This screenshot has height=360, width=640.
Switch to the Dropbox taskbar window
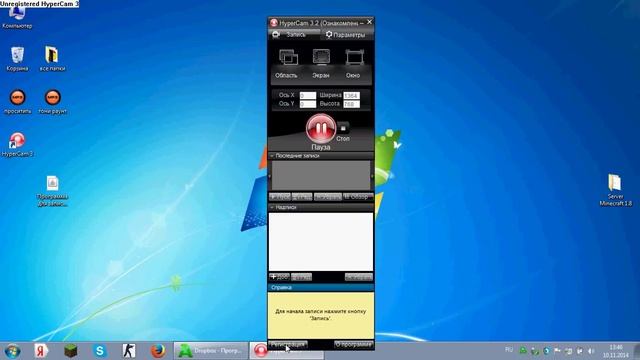[x=211, y=351]
